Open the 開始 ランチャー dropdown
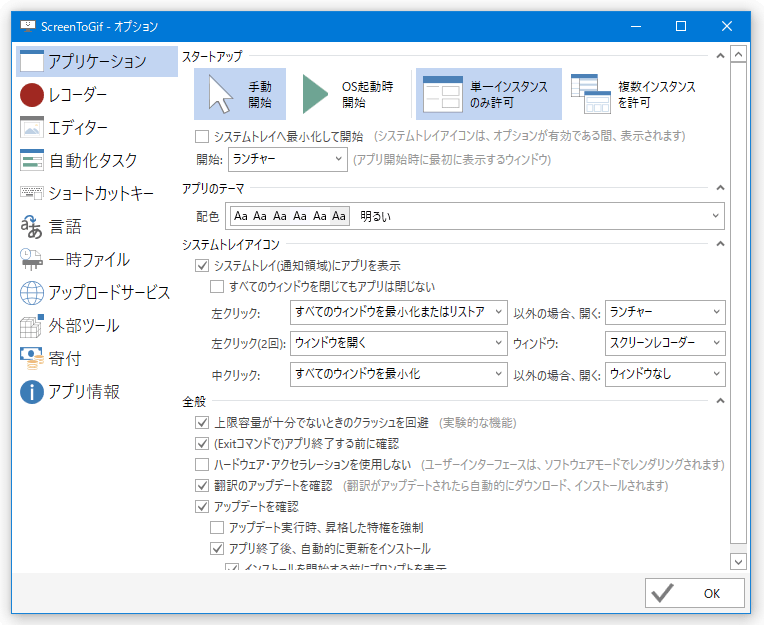 pyautogui.click(x=287, y=159)
